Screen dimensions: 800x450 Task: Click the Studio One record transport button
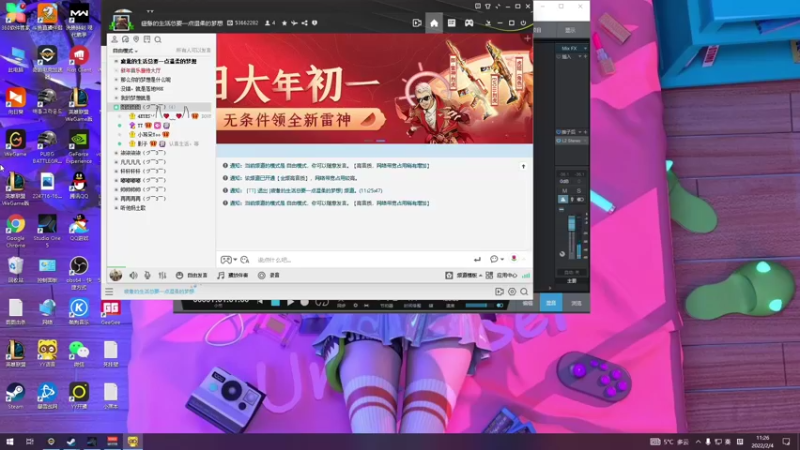[x=305, y=303]
